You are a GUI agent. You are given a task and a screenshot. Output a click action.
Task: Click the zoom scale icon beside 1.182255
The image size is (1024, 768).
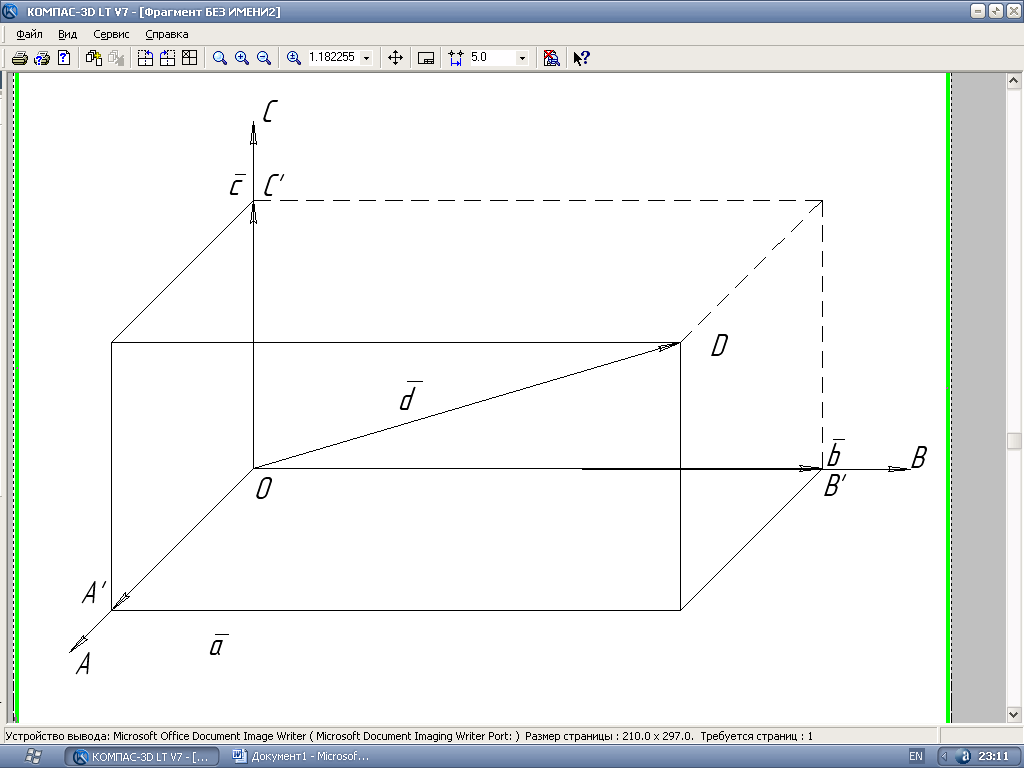294,58
